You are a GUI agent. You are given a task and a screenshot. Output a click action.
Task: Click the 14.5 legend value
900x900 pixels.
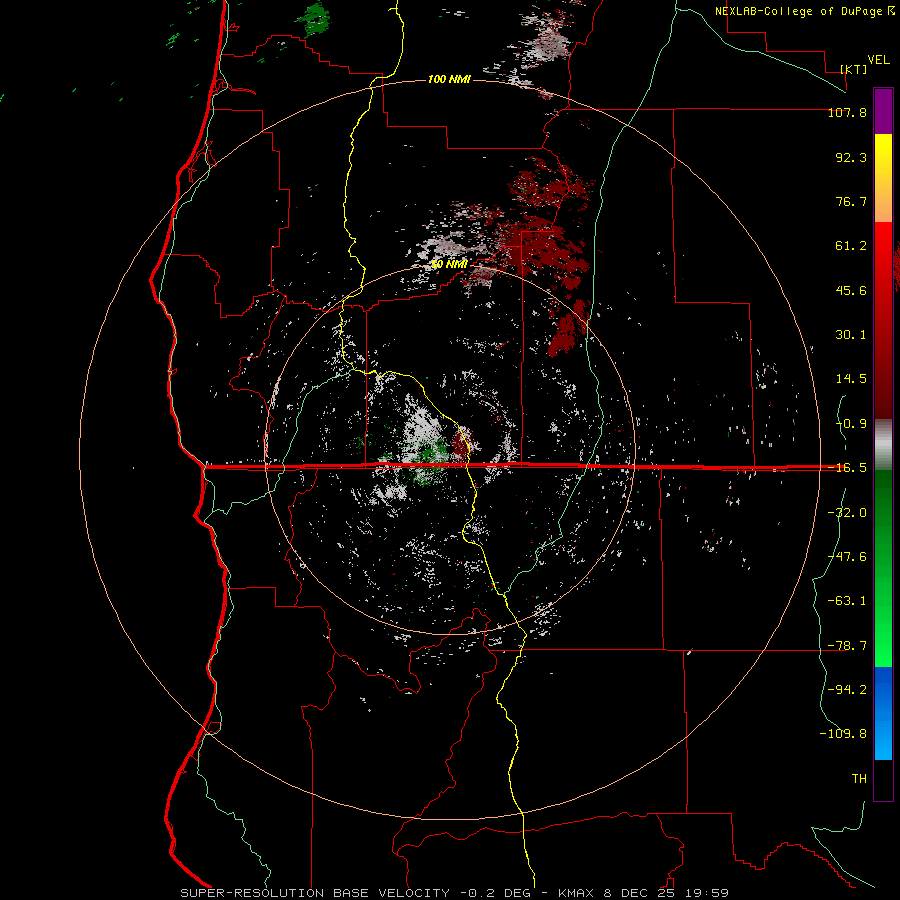click(x=851, y=379)
